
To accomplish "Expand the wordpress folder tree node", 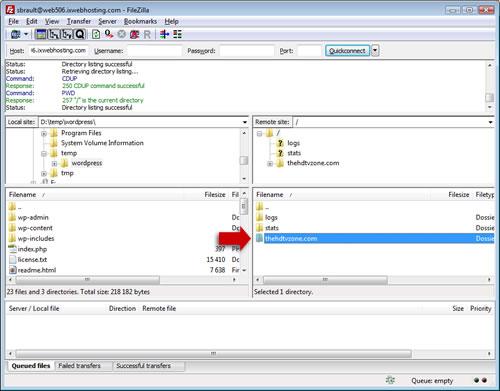I will 54,163.
